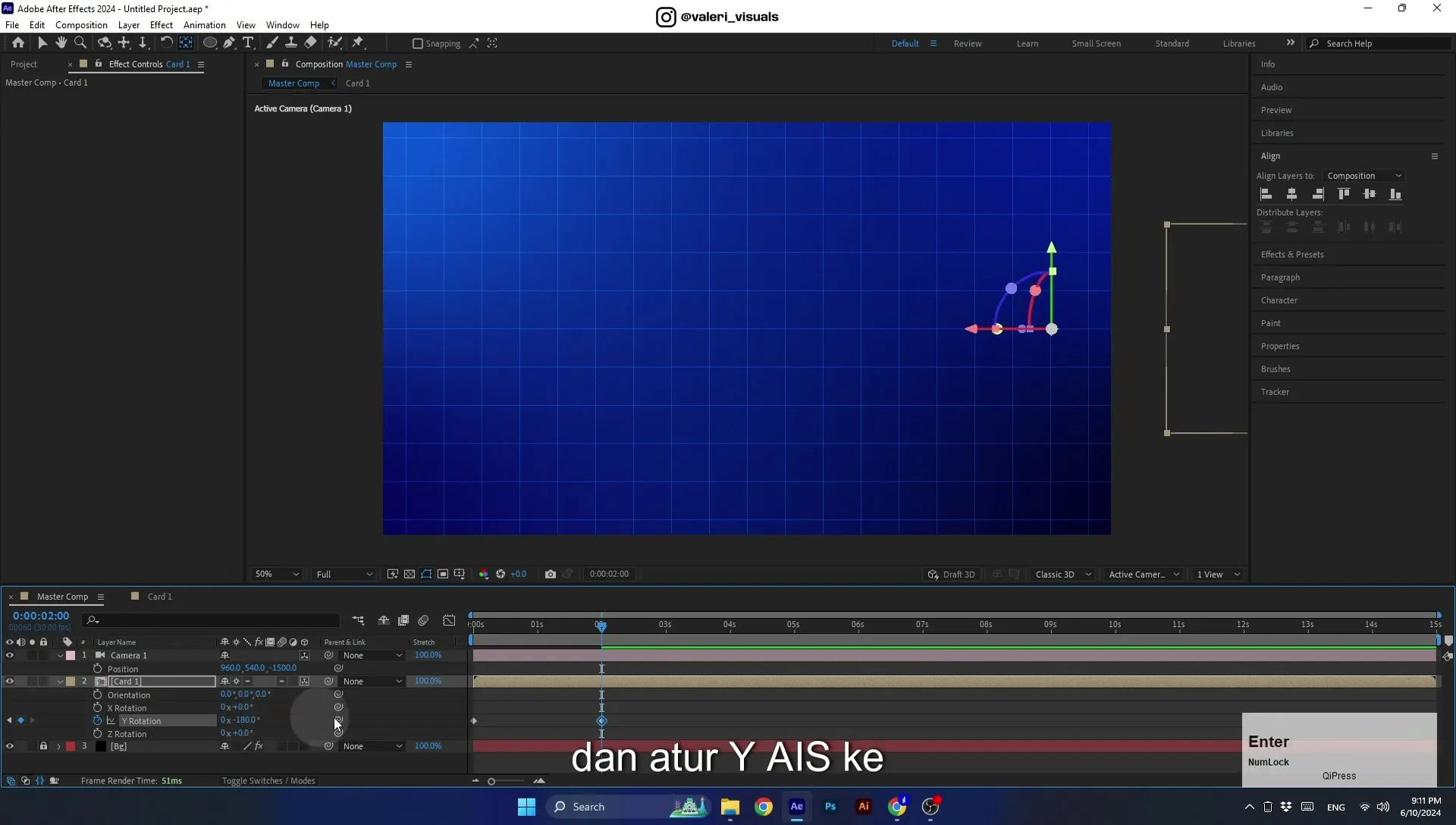Image resolution: width=1456 pixels, height=825 pixels.
Task: Switch to the Project panel tab
Action: (x=24, y=64)
